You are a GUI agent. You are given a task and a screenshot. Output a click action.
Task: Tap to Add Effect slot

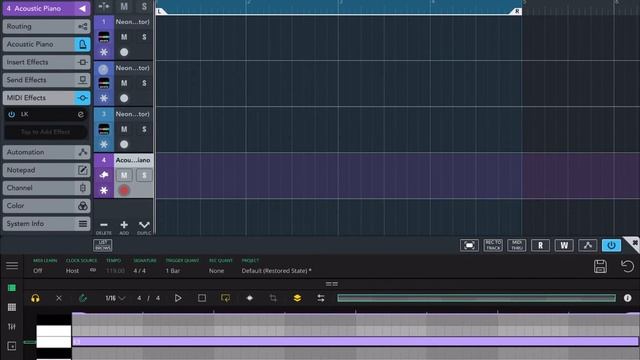[x=46, y=132]
